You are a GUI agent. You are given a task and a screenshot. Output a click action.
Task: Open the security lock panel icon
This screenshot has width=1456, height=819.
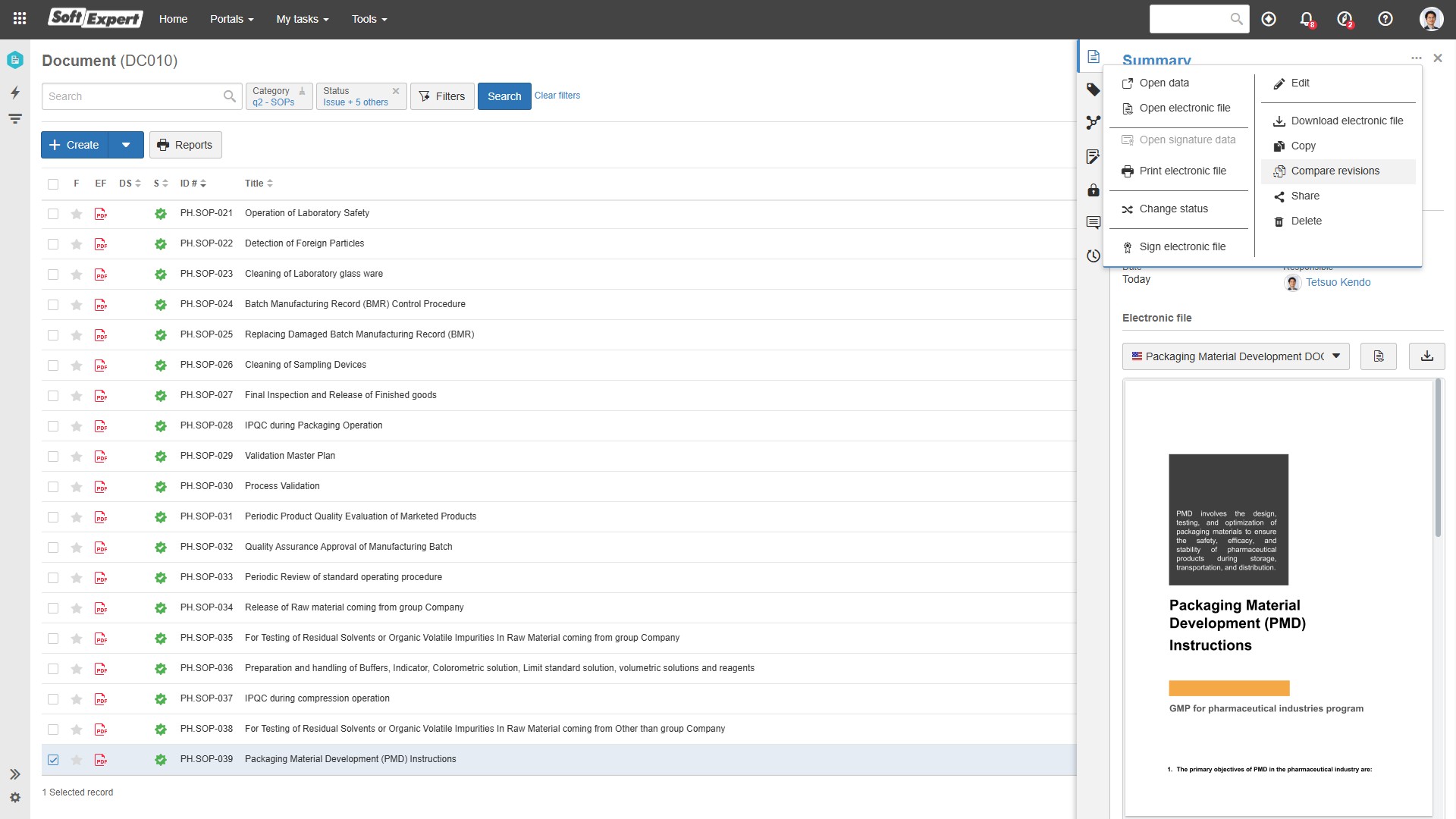1094,190
